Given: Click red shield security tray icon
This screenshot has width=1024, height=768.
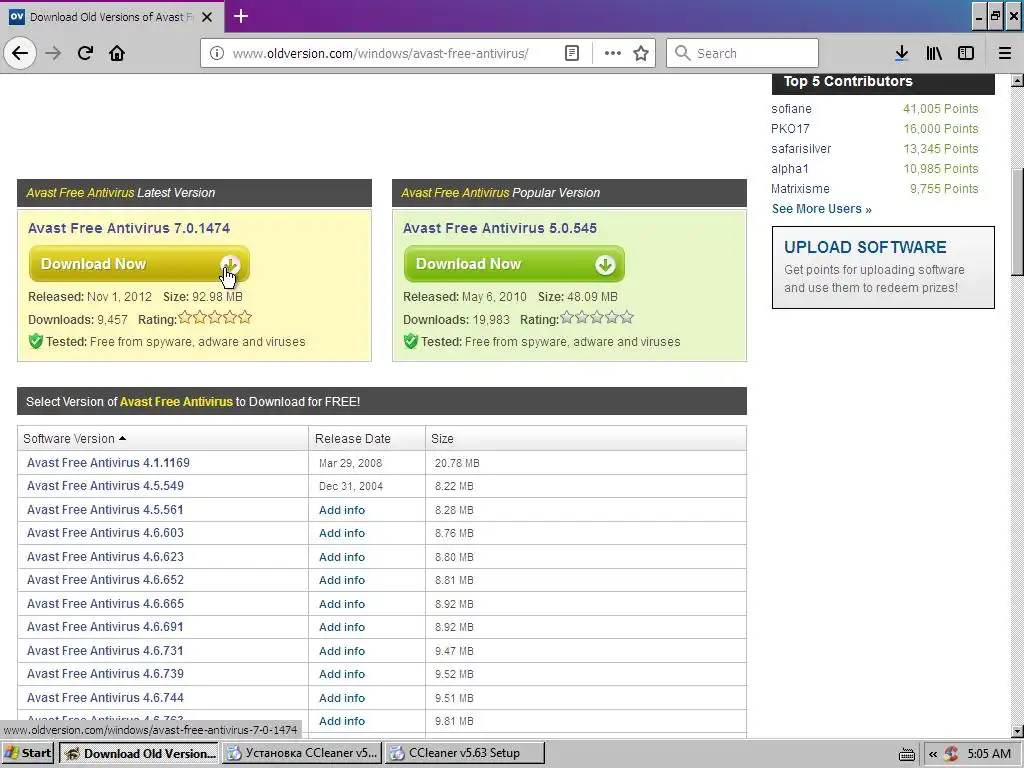Looking at the screenshot, I should [951, 754].
